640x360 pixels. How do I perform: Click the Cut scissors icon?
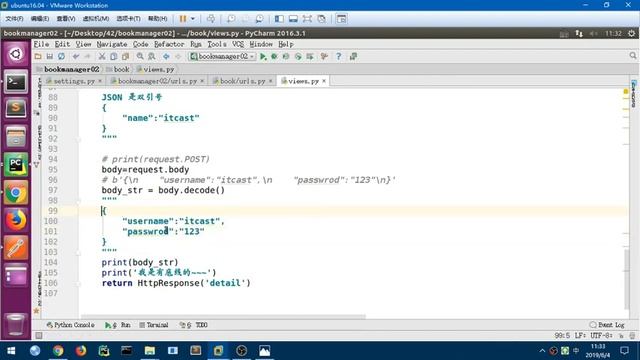click(102, 56)
